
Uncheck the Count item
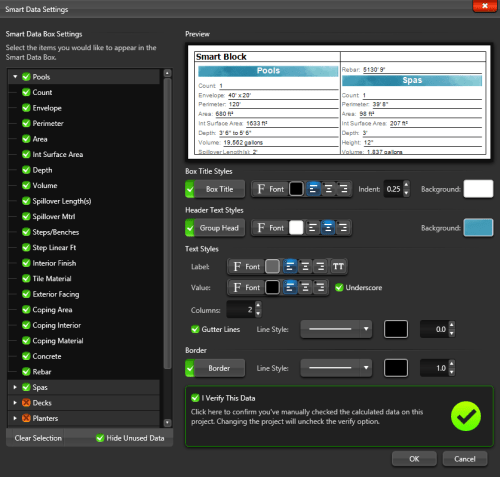pyautogui.click(x=26, y=92)
